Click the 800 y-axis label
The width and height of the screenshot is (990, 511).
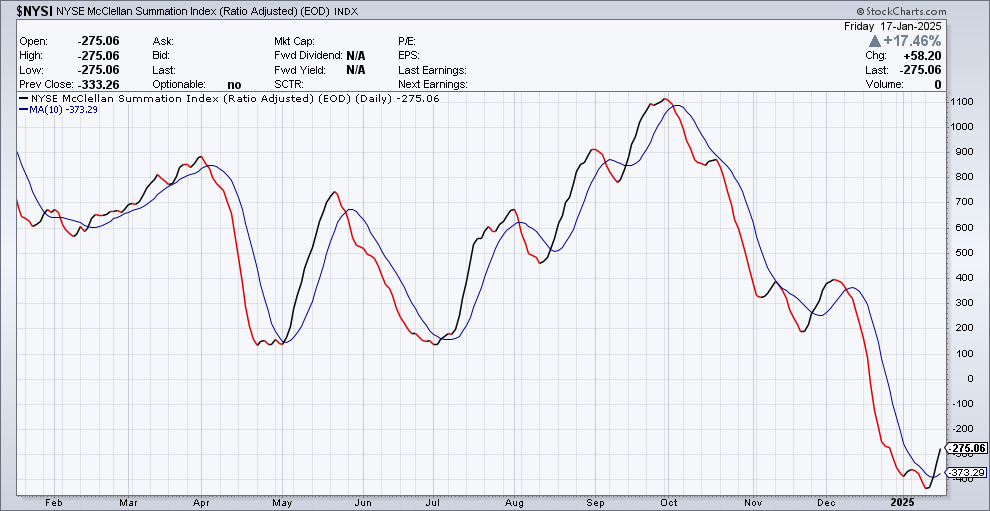(963, 177)
